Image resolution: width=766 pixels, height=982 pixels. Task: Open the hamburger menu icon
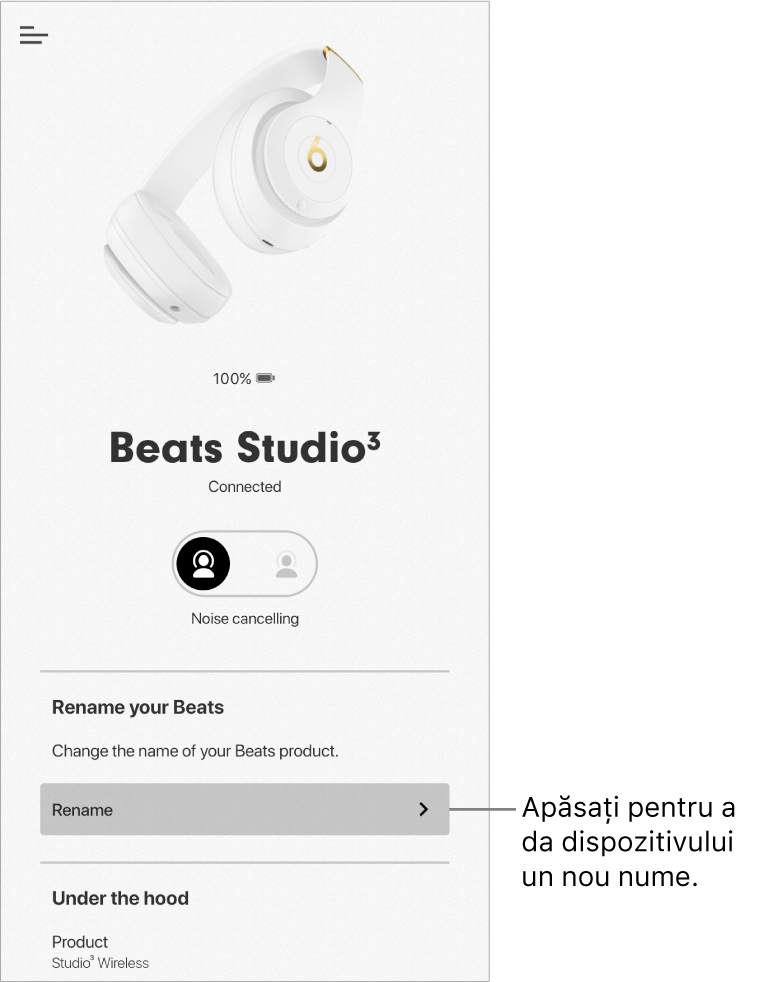[34, 35]
